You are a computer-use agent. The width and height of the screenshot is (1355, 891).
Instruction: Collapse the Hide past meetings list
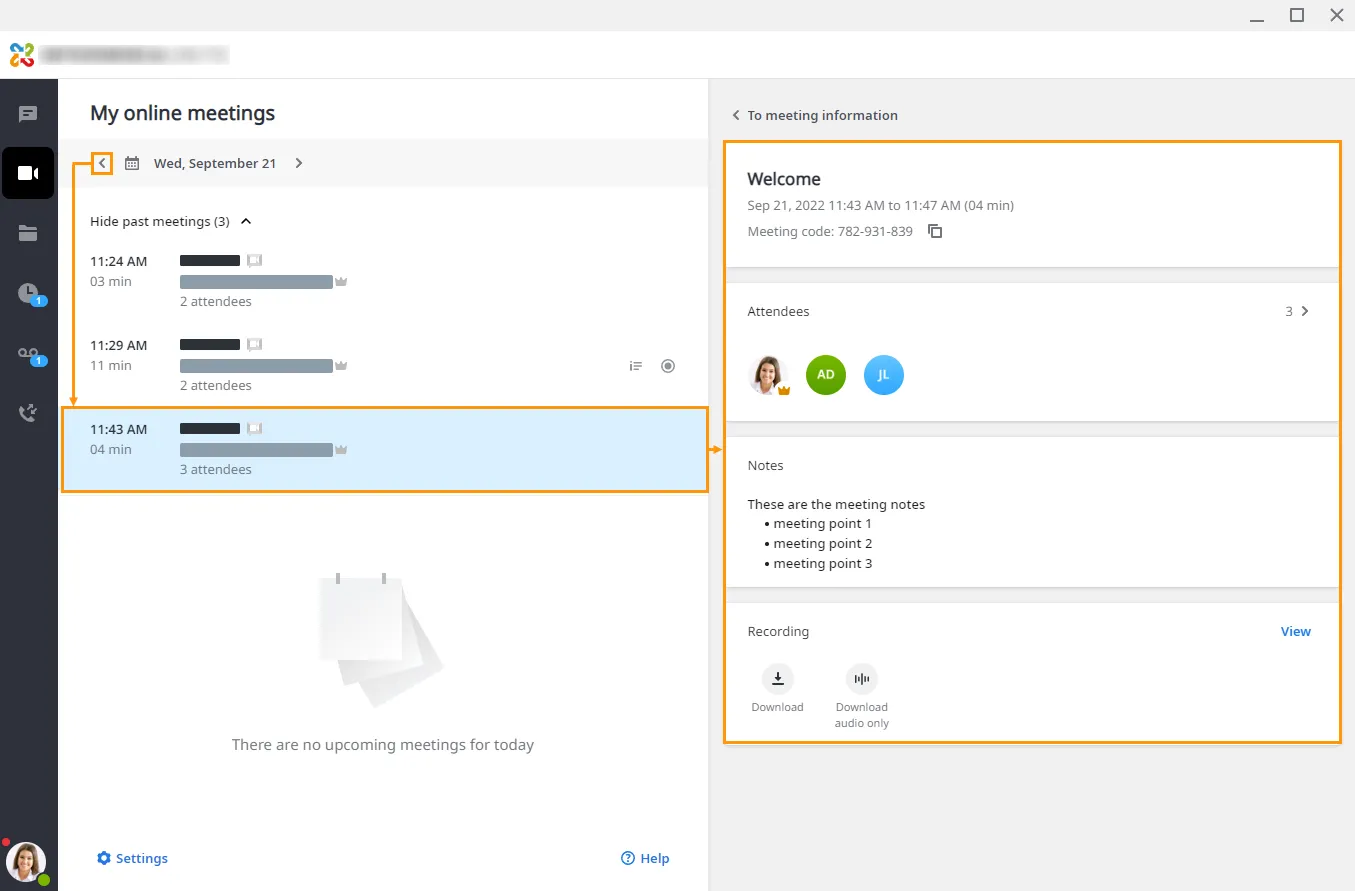(x=171, y=221)
